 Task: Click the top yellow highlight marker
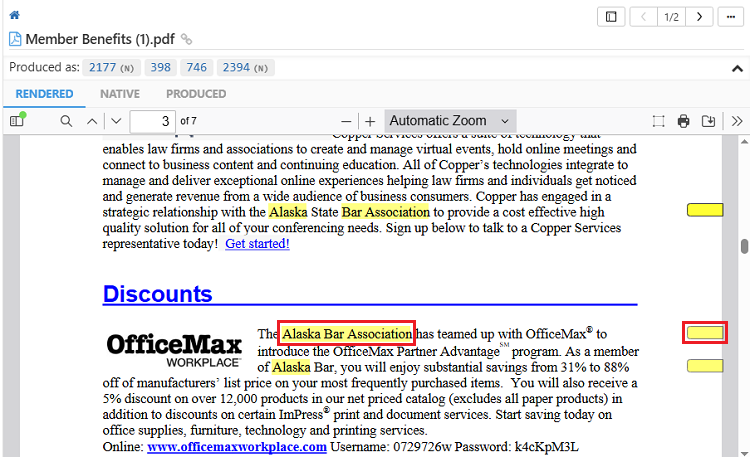click(x=705, y=210)
